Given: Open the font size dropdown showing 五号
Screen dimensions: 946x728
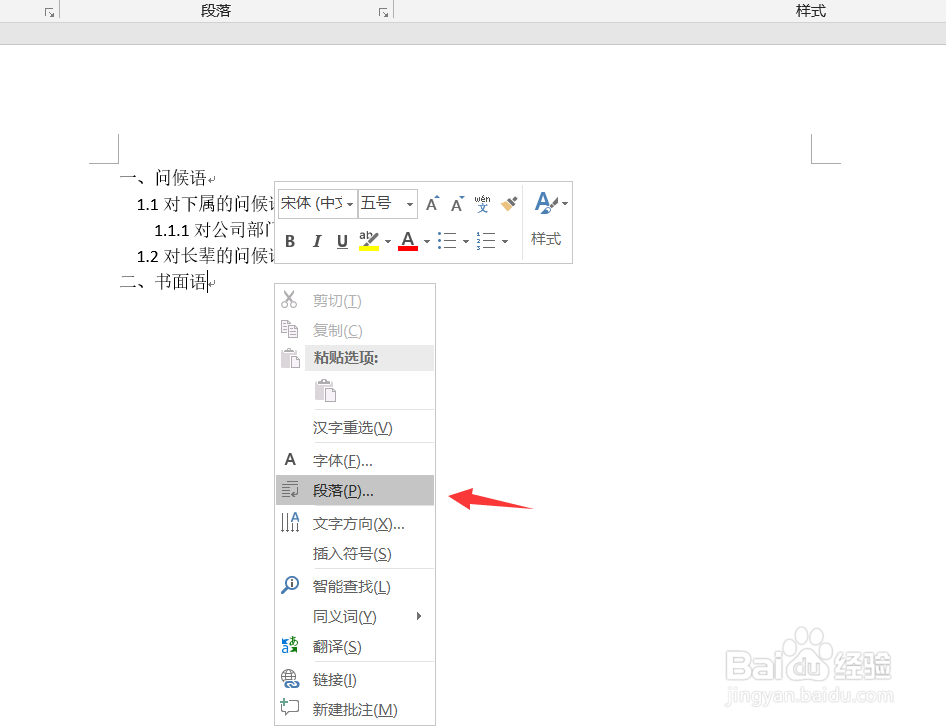Looking at the screenshot, I should pos(410,203).
